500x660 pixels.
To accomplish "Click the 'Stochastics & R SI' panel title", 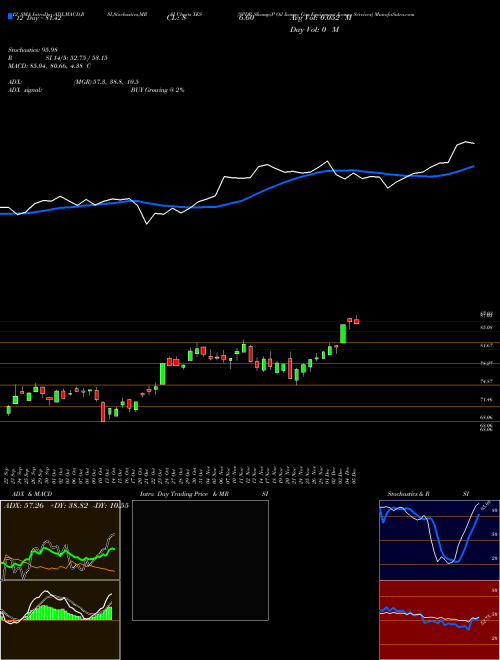I will pos(428,494).
